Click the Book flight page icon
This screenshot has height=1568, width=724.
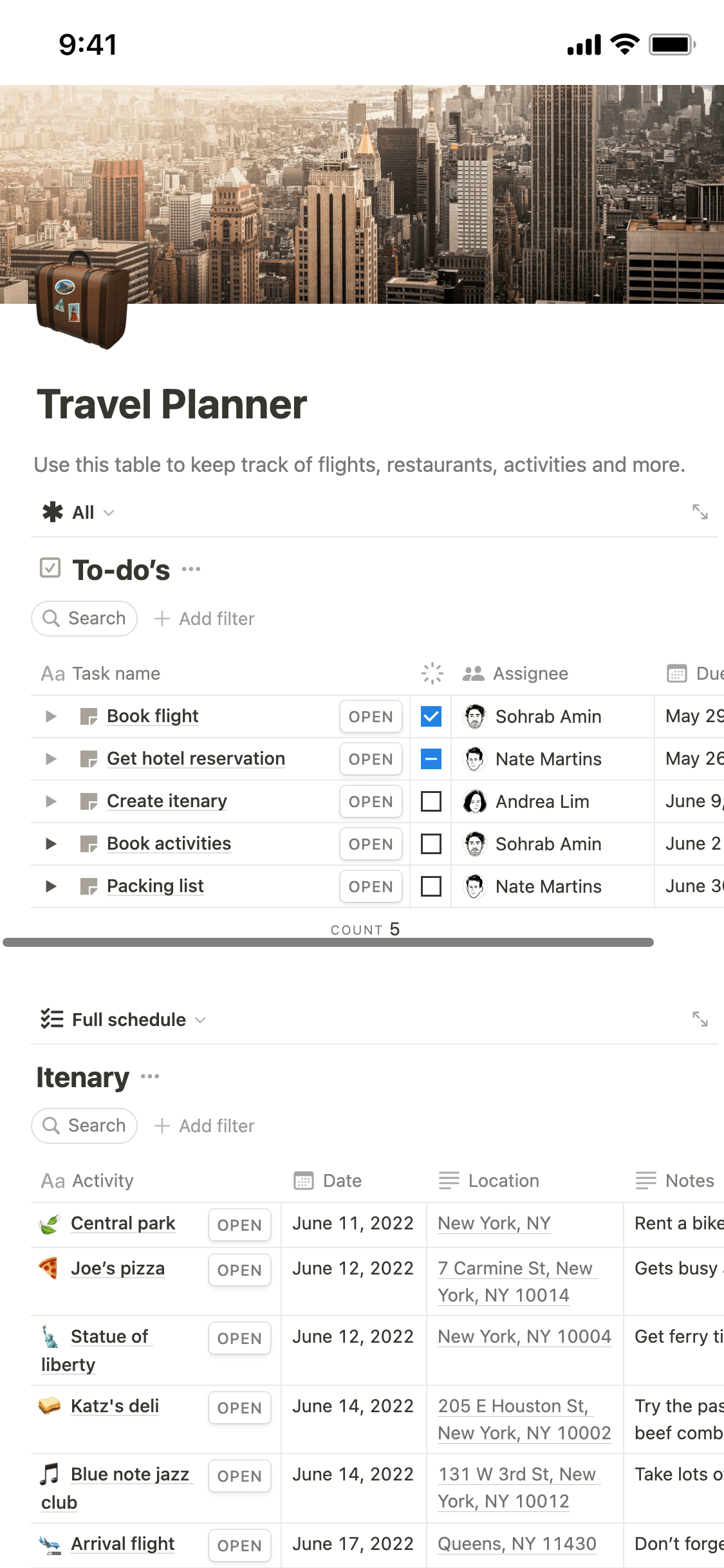[x=88, y=716]
